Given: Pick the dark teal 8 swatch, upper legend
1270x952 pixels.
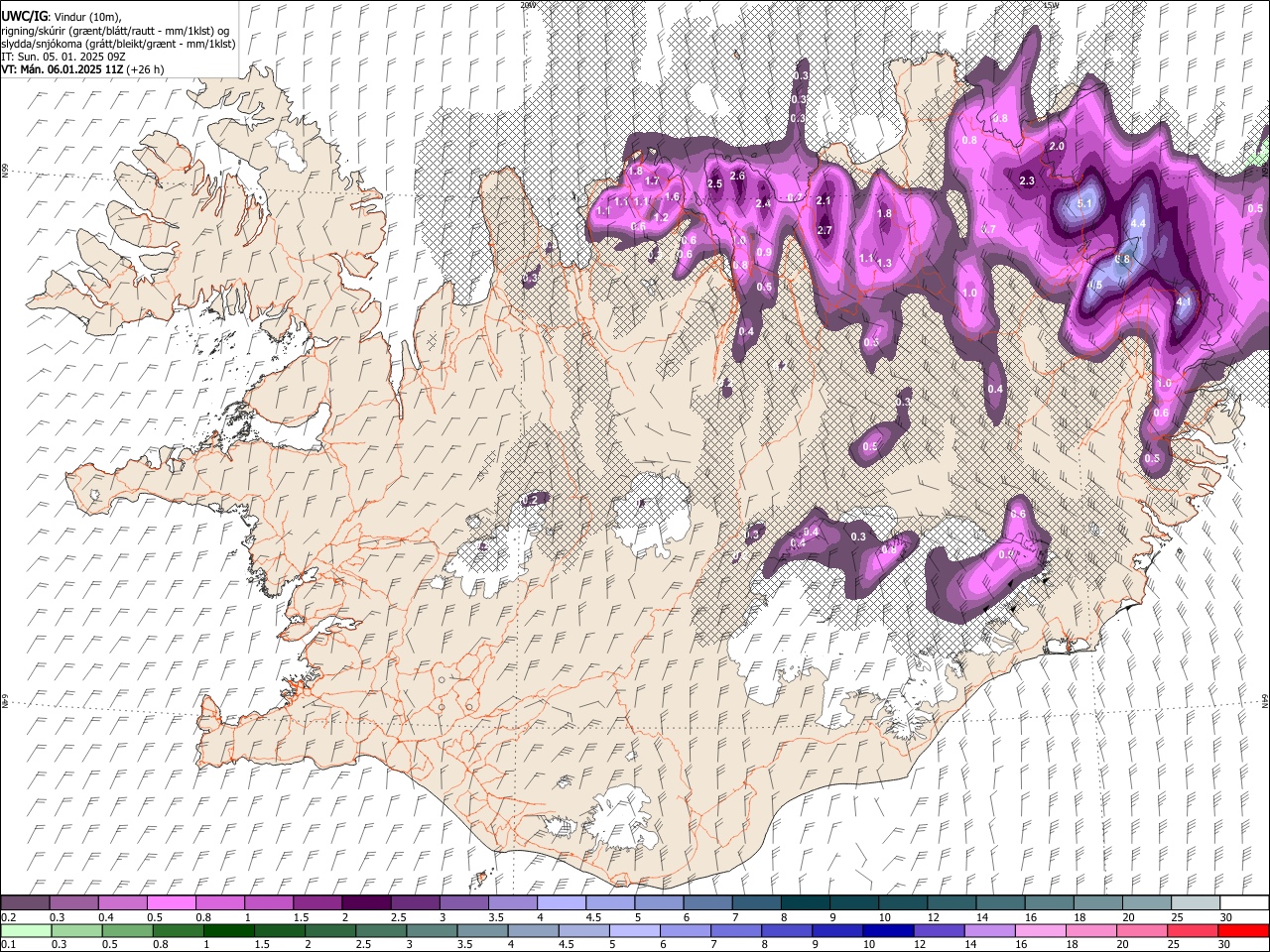Looking at the screenshot, I should click(x=804, y=902).
